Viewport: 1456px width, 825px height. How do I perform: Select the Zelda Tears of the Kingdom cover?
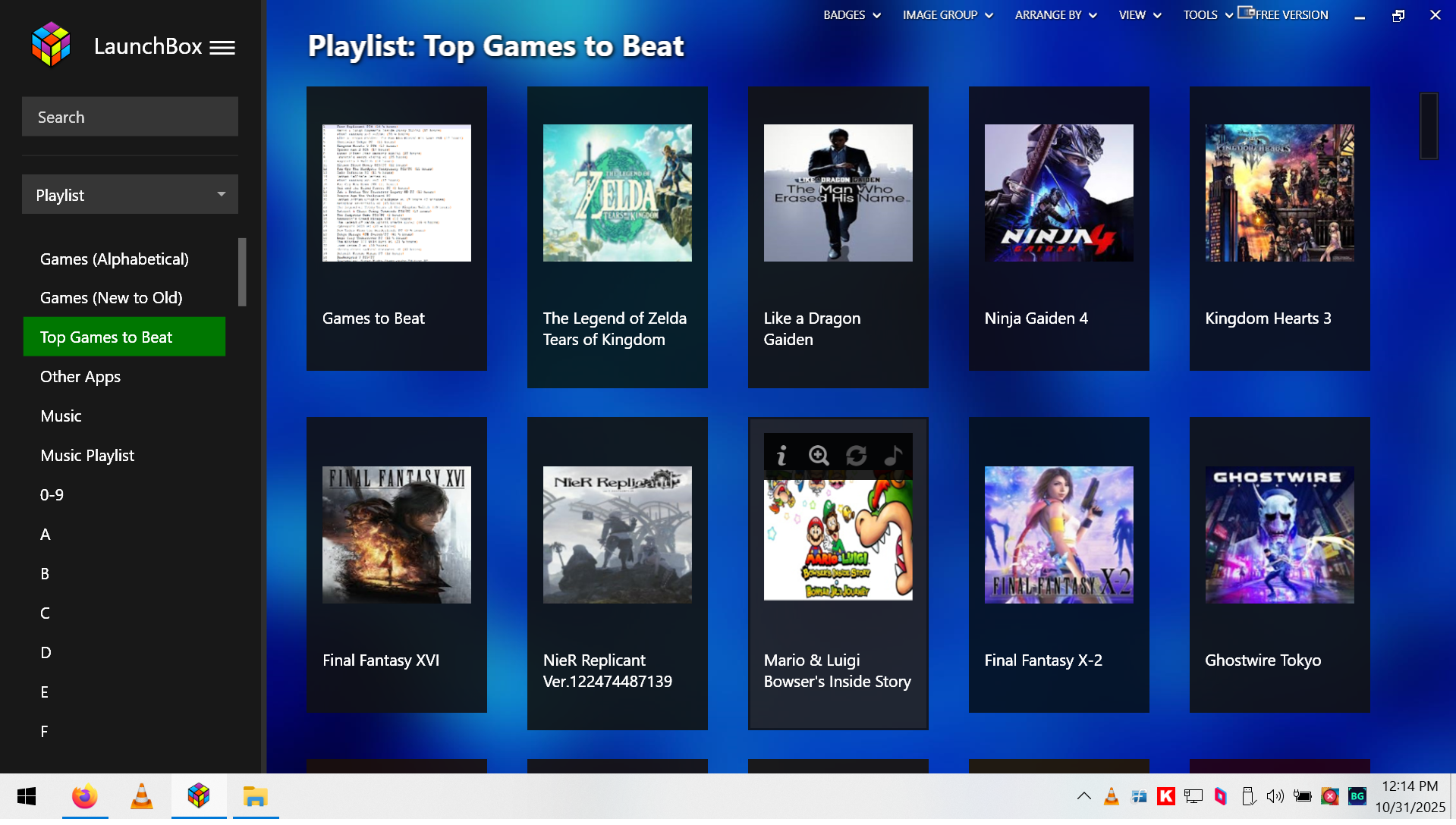point(618,193)
